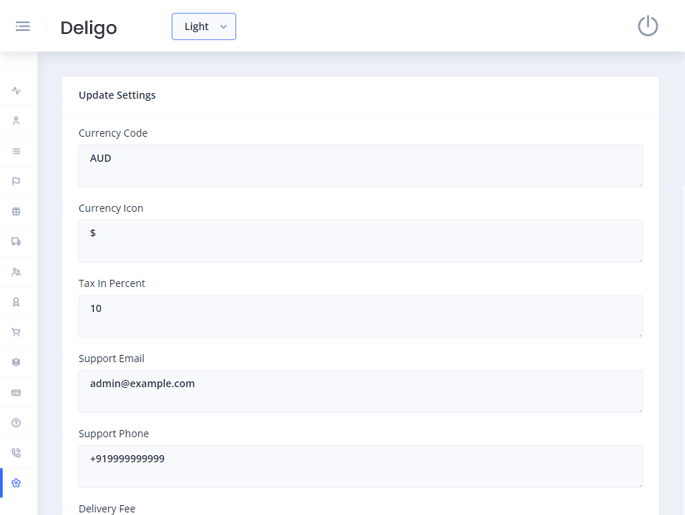Image resolution: width=685 pixels, height=515 pixels.
Task: Click the Tax In Percent label
Action: 112,283
